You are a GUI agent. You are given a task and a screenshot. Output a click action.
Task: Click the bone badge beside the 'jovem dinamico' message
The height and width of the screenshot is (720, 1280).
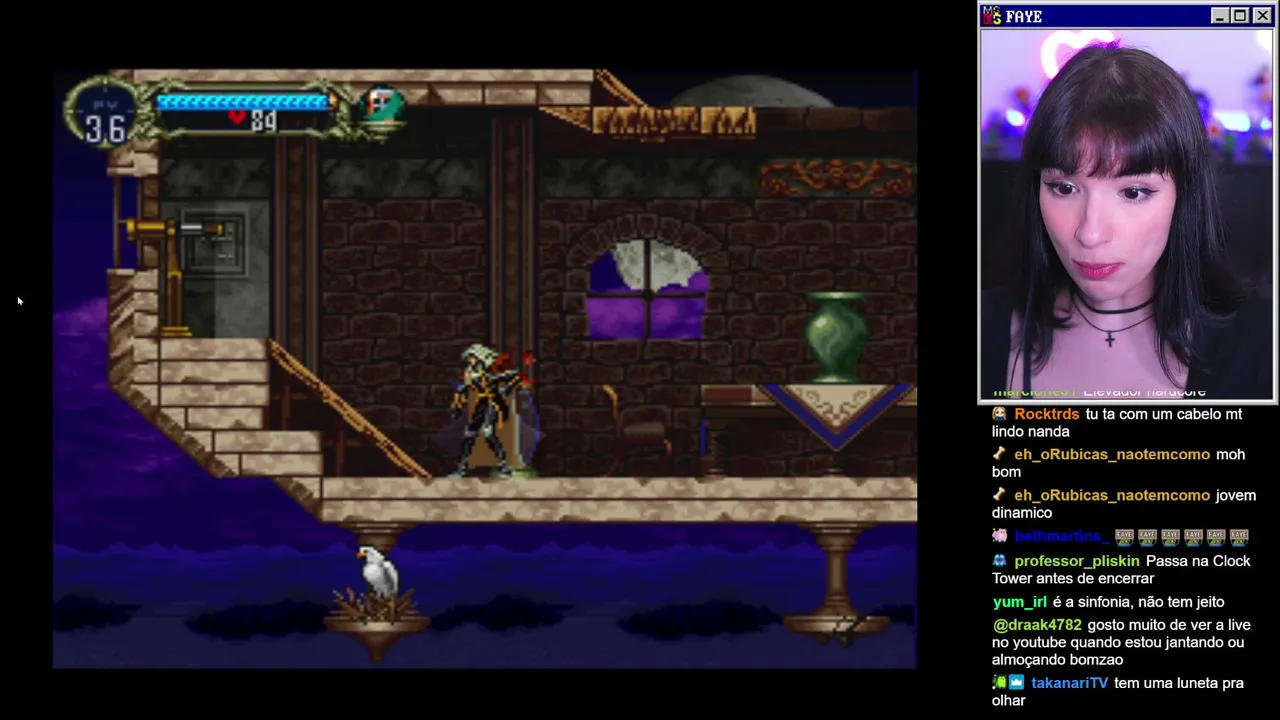point(999,495)
